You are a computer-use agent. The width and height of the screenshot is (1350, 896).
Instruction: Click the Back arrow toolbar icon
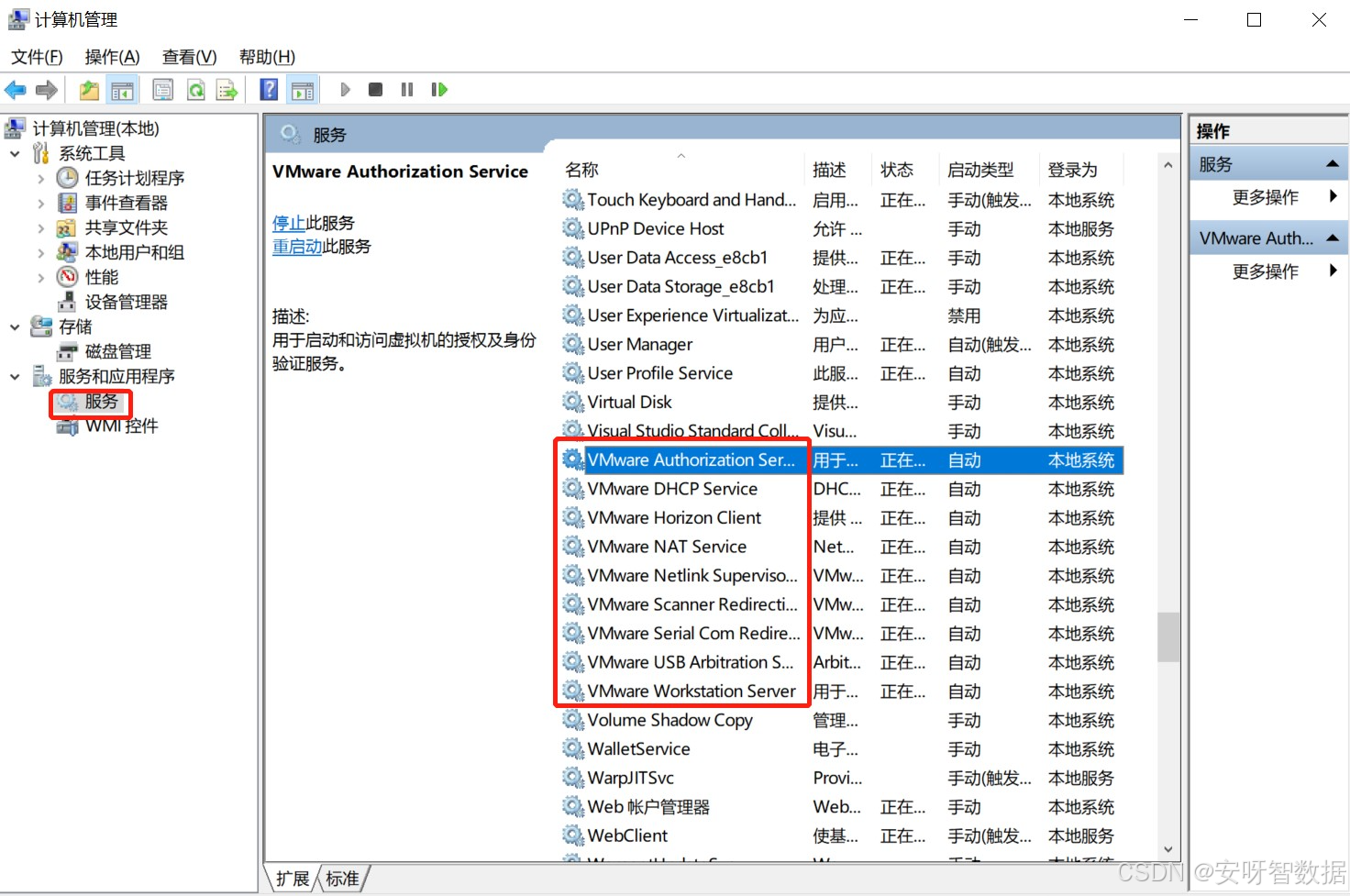pyautogui.click(x=16, y=90)
